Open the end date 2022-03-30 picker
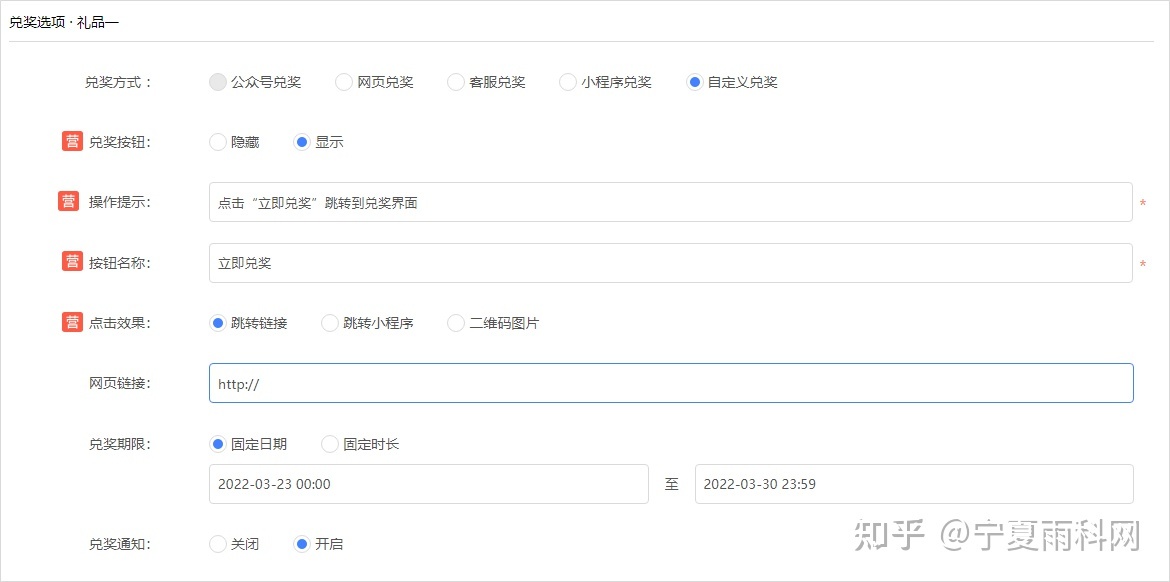Viewport: 1170px width, 582px height. (x=913, y=484)
